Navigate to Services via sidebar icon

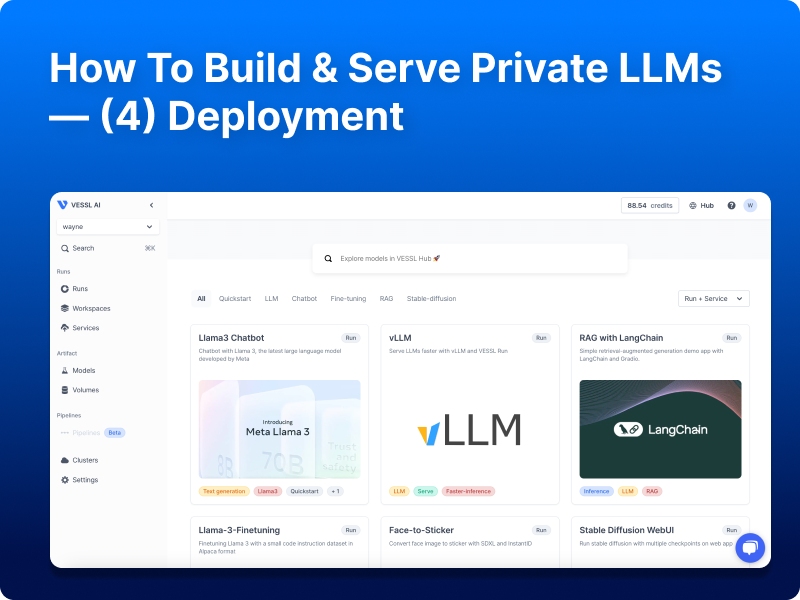coord(86,327)
